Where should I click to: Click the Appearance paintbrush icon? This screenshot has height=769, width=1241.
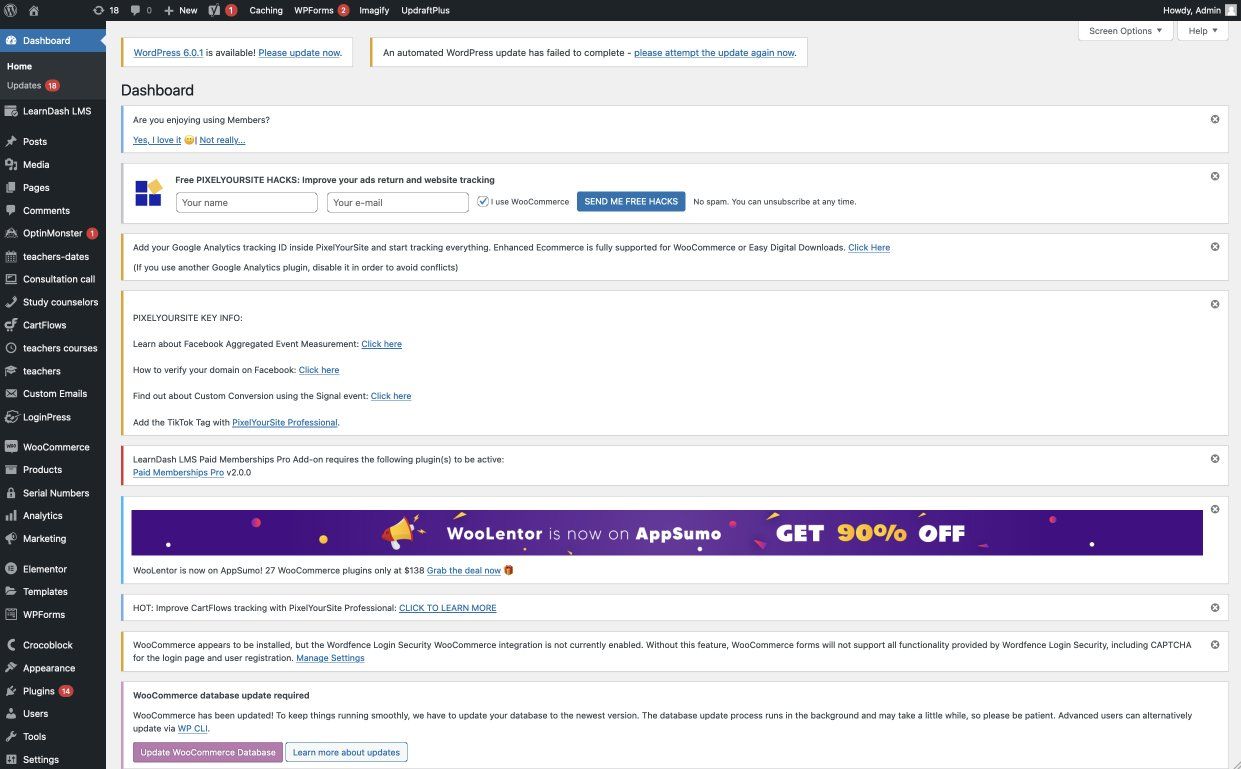click(11, 668)
